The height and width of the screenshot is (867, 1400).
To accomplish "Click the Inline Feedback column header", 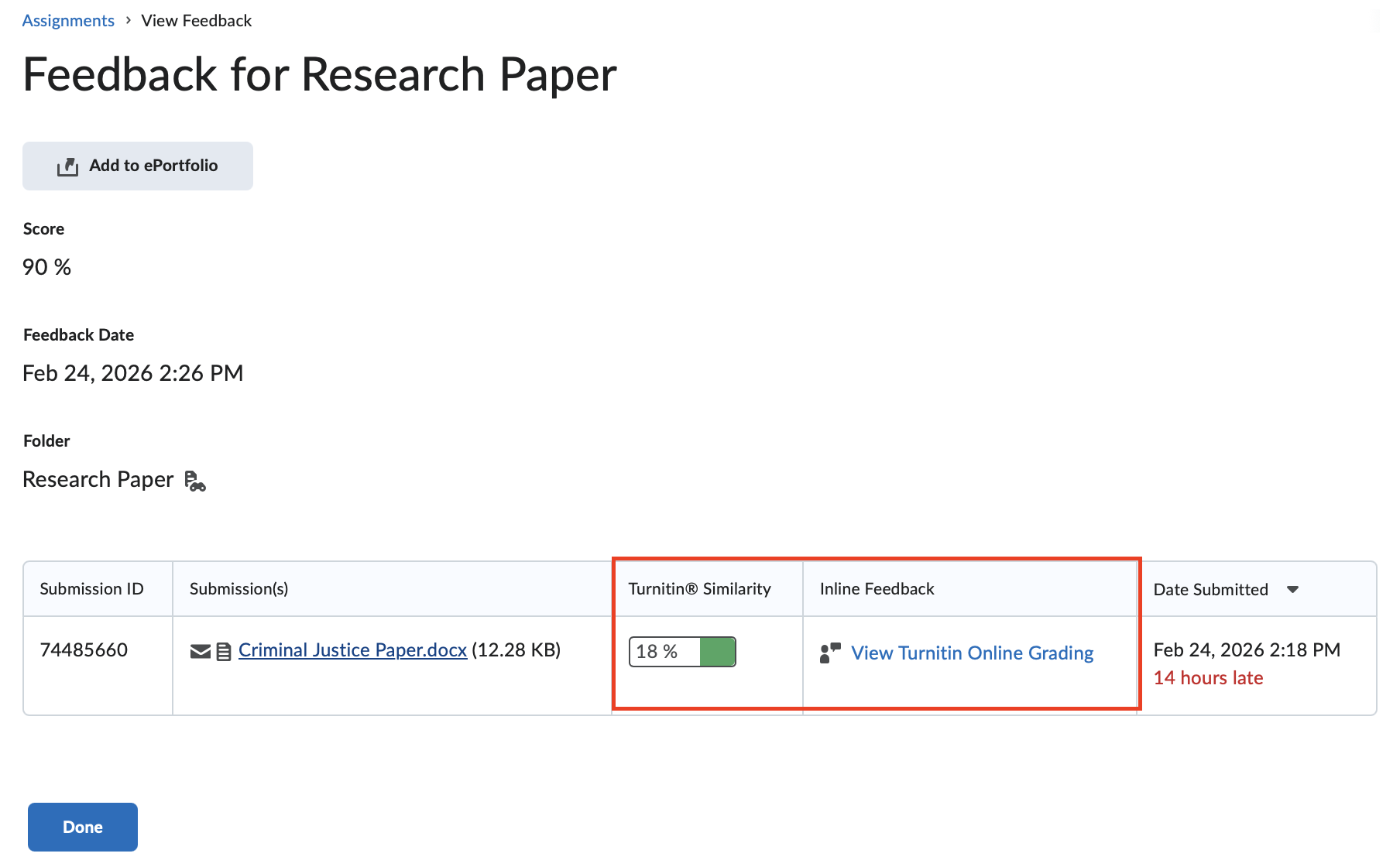I will pos(877,589).
